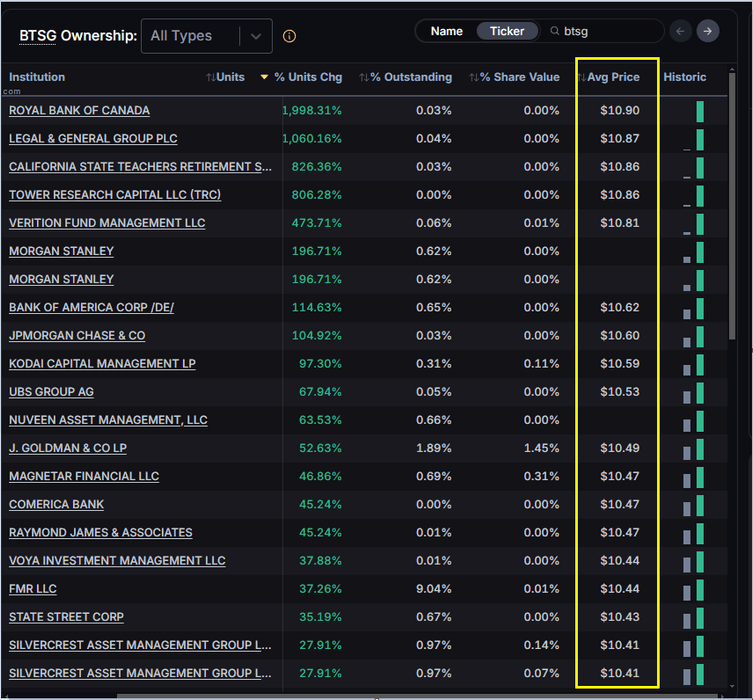Open the J. GOLDMAN & CO LP link
The height and width of the screenshot is (700, 753).
[x=68, y=448]
